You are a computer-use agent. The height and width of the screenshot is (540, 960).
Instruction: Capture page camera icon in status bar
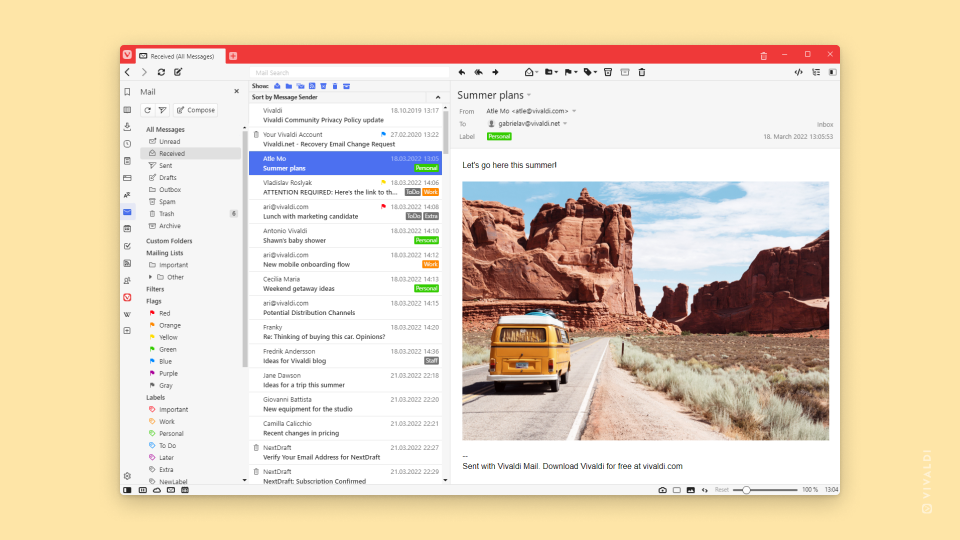662,490
